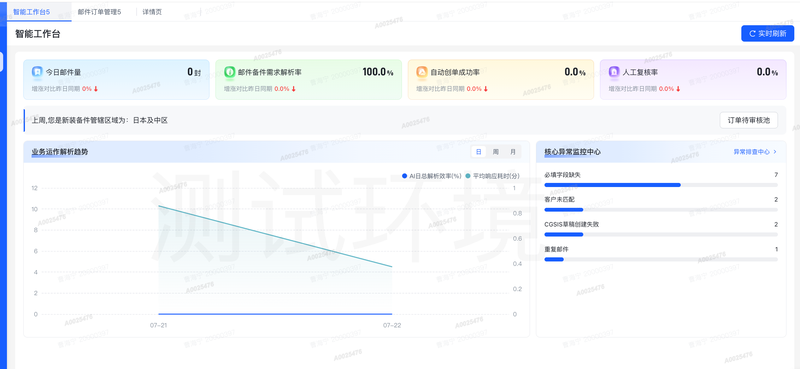
Task: Click the 0 封 email count value
Action: pyautogui.click(x=194, y=72)
